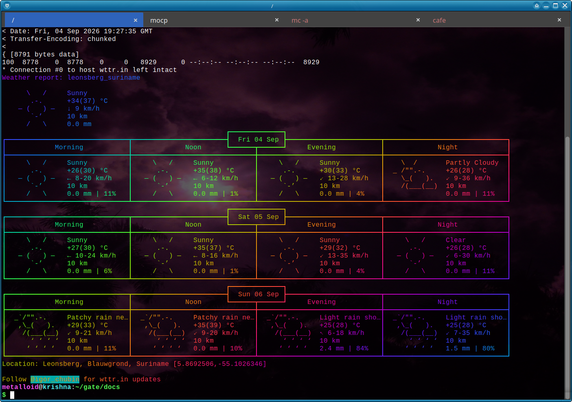Click the highlighted igor_chubin link

55,379
